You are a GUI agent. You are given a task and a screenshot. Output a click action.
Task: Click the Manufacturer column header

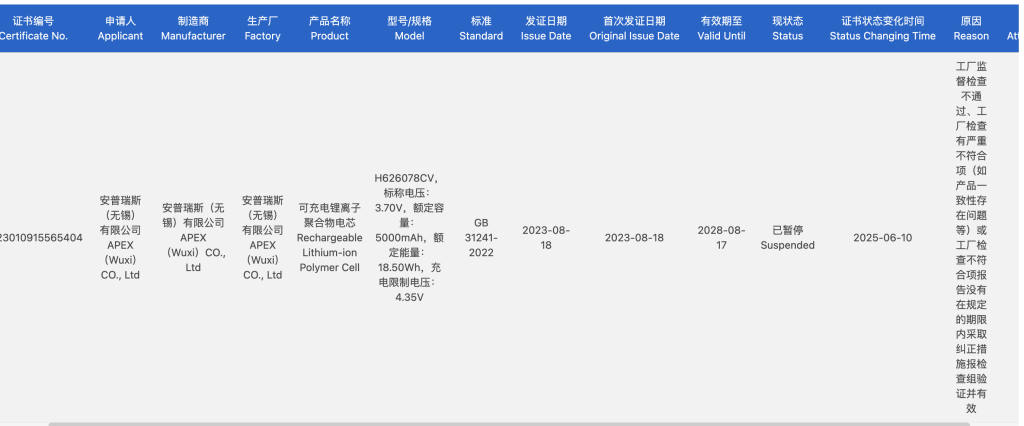tap(193, 28)
